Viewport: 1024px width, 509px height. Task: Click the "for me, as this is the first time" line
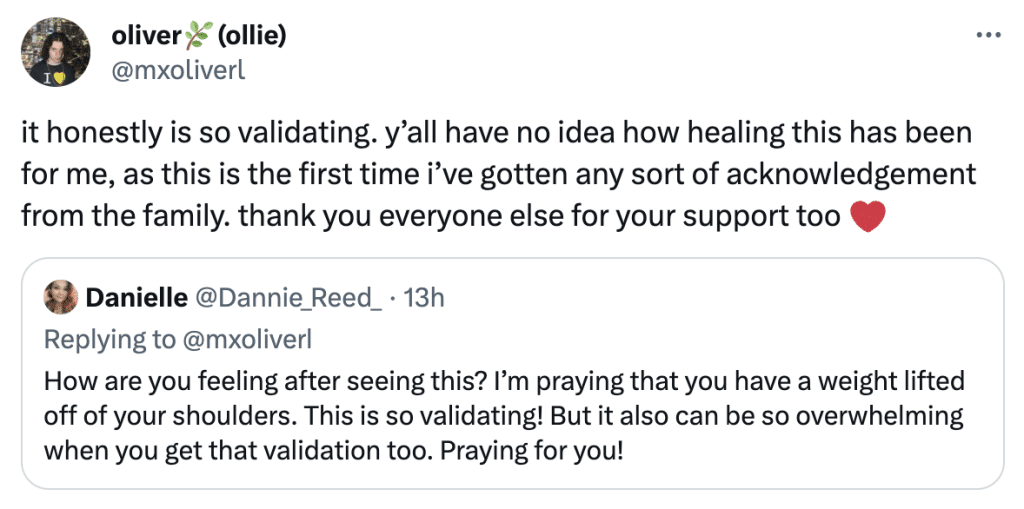click(x=499, y=175)
